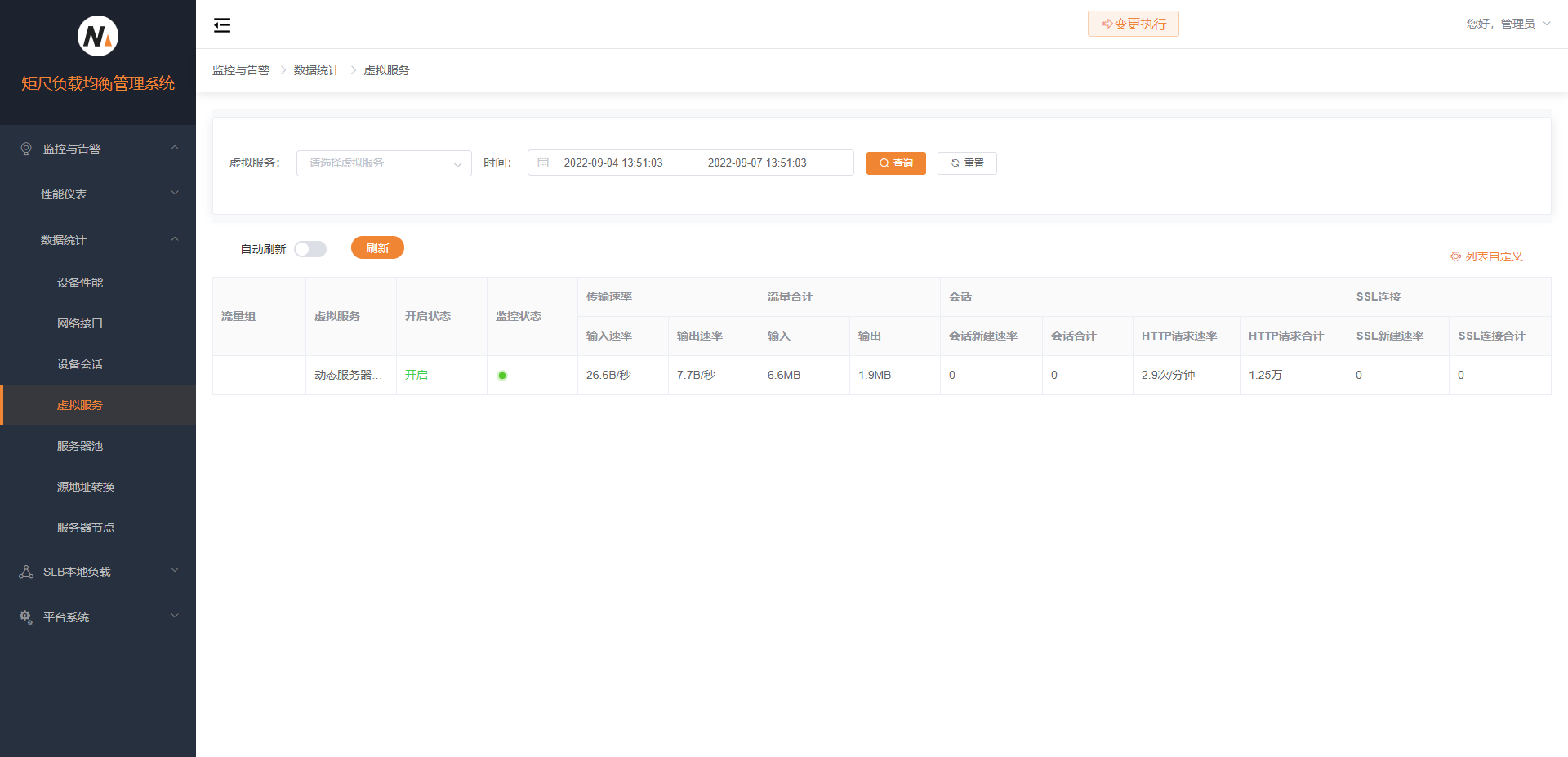This screenshot has width=1568, height=757.
Task: Open the 虚拟服务 select dropdown
Action: [384, 163]
